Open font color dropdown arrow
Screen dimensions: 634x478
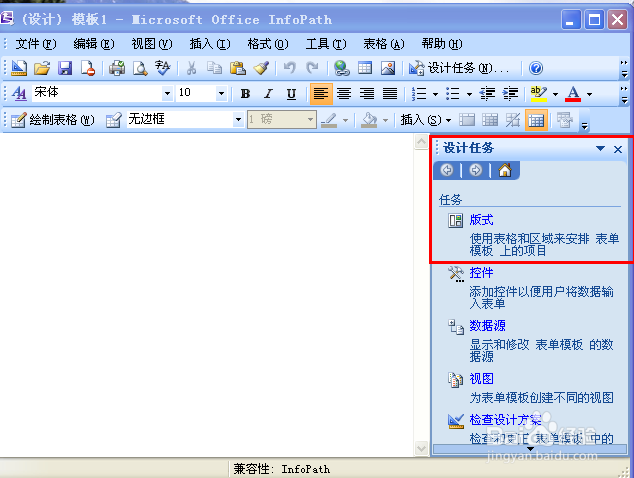pyautogui.click(x=590, y=94)
